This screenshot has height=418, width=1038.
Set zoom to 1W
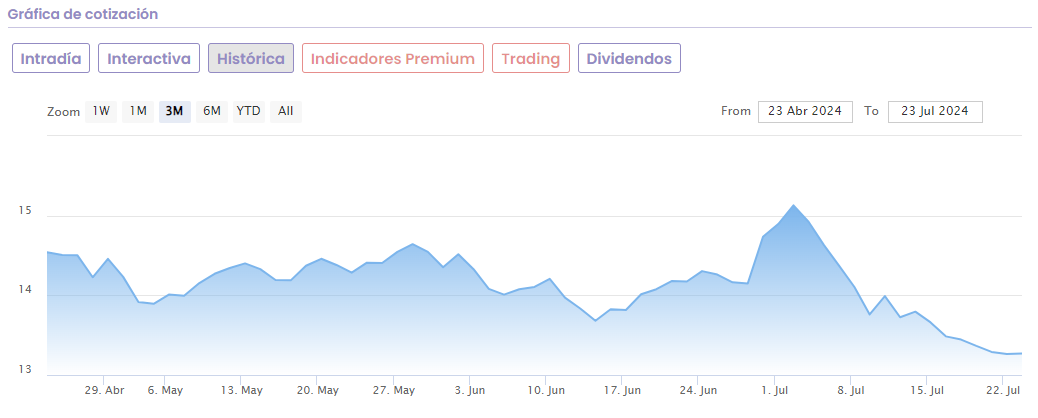[x=101, y=111]
